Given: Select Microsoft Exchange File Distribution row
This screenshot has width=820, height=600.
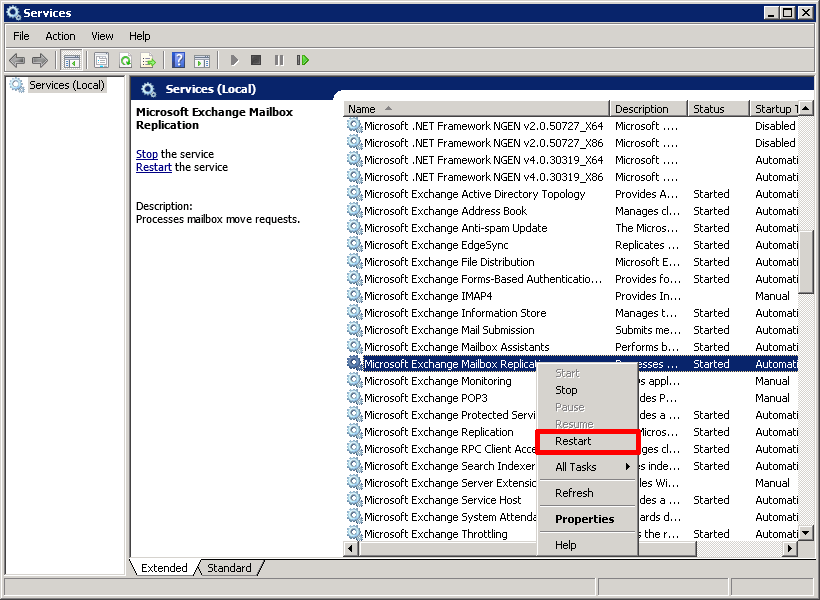Looking at the screenshot, I should (x=572, y=262).
